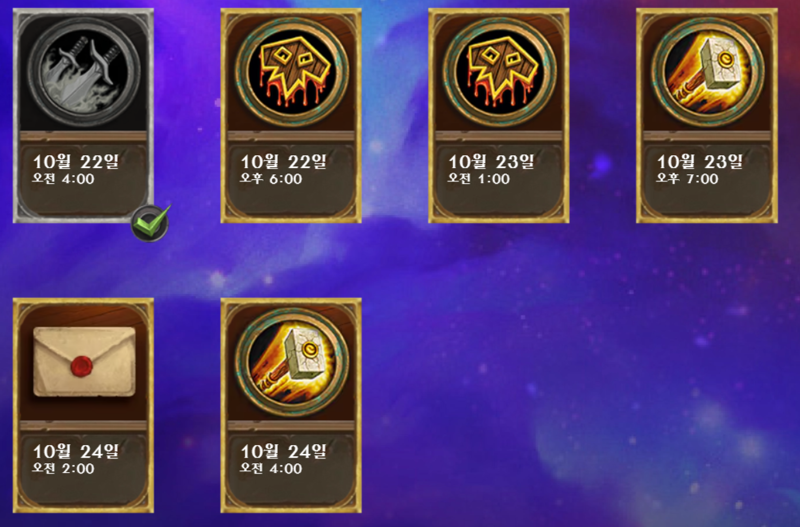This screenshot has height=527, width=800.
Task: Click the grayed-out crossed daggers icon
Action: tap(84, 71)
